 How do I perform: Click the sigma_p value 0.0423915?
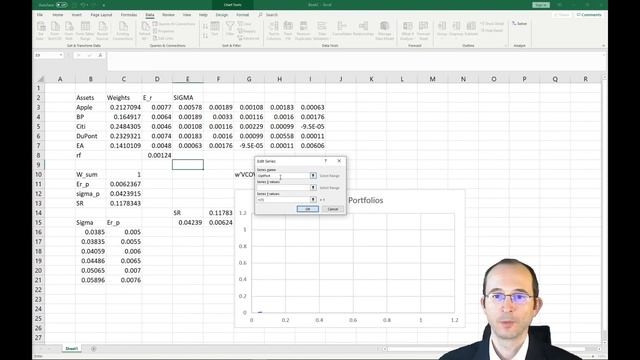125,193
